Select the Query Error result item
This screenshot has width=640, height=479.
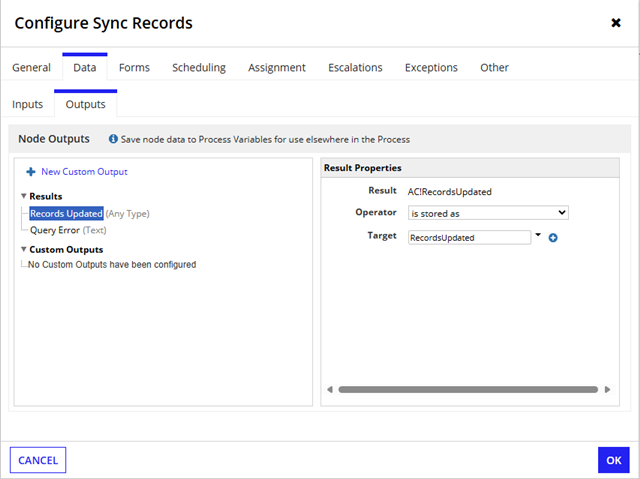[55, 230]
